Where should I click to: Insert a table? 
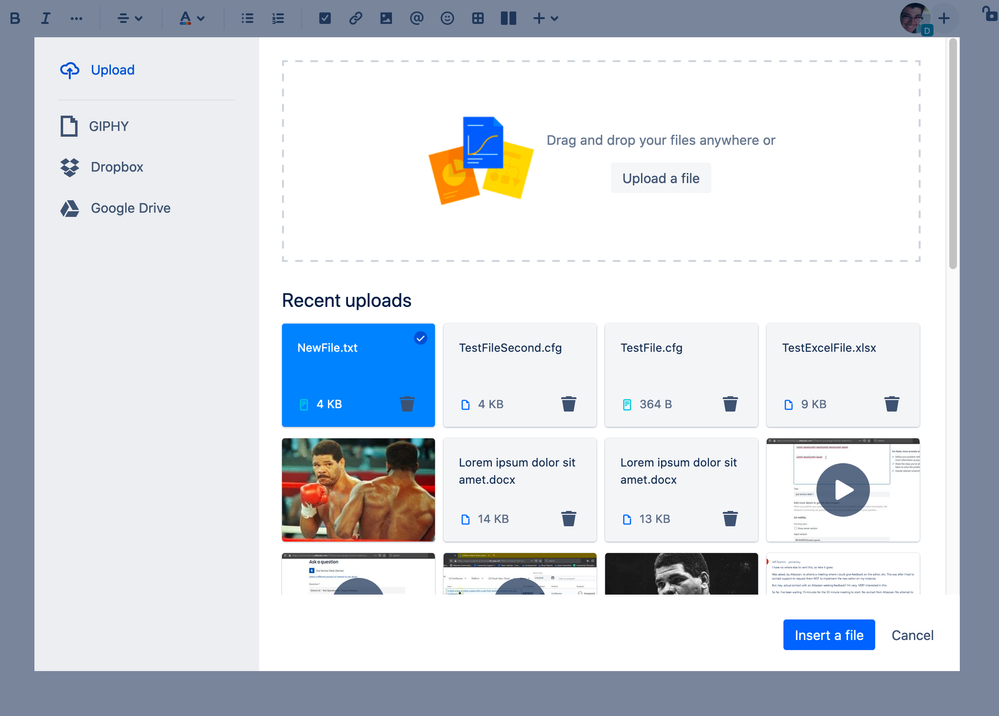click(x=478, y=18)
